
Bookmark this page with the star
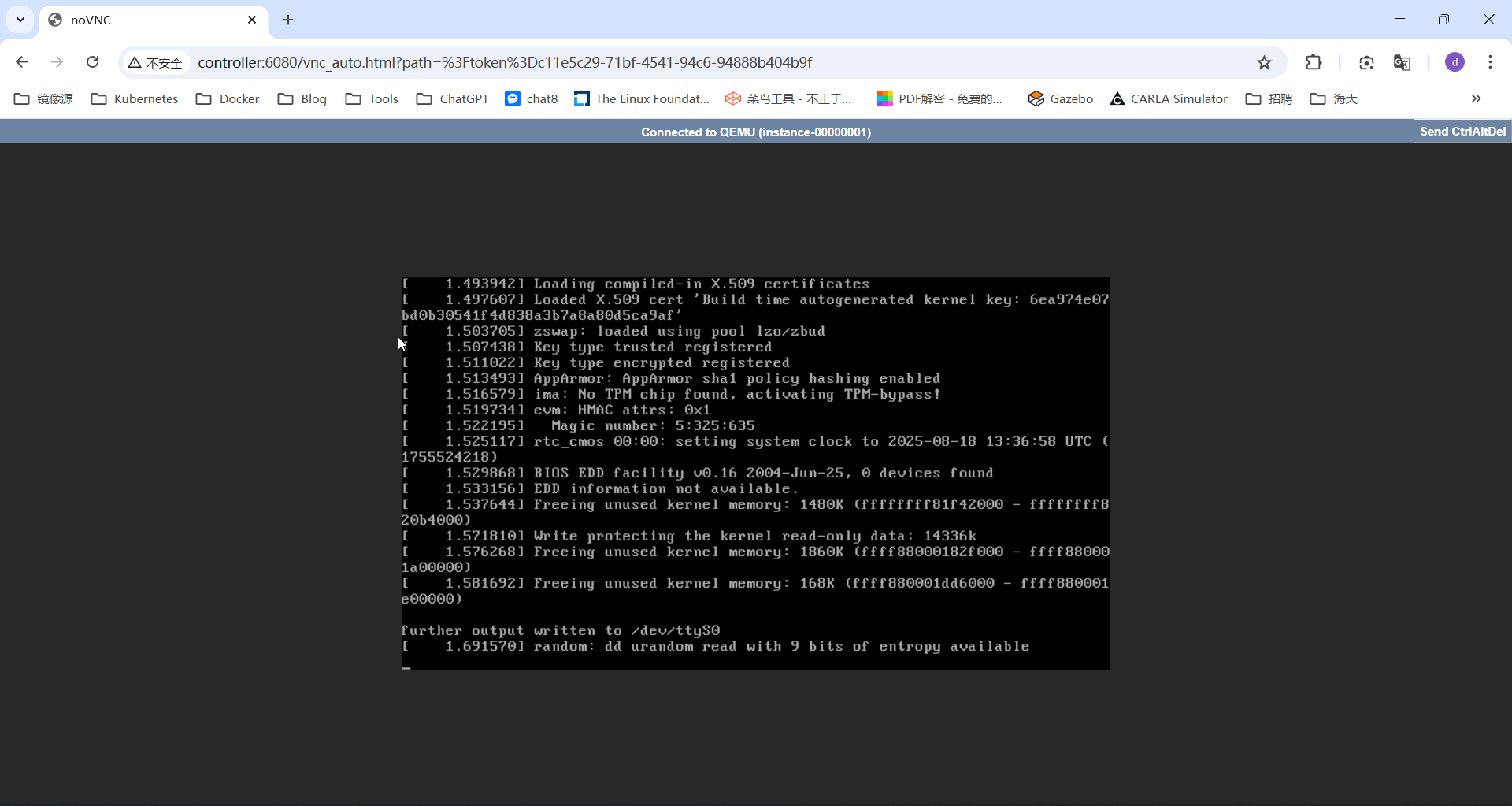pos(1264,62)
